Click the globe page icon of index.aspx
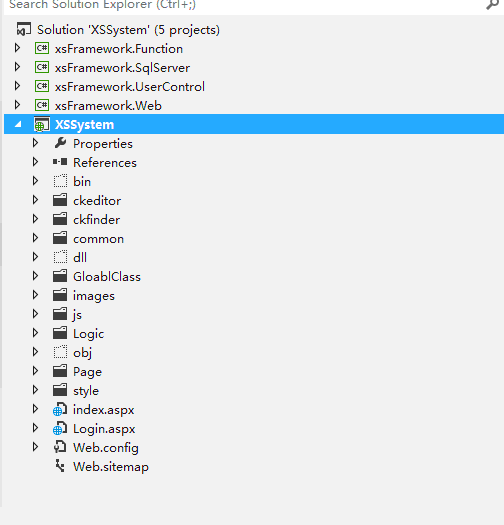Screen dimensions: 504x525 click(x=60, y=409)
